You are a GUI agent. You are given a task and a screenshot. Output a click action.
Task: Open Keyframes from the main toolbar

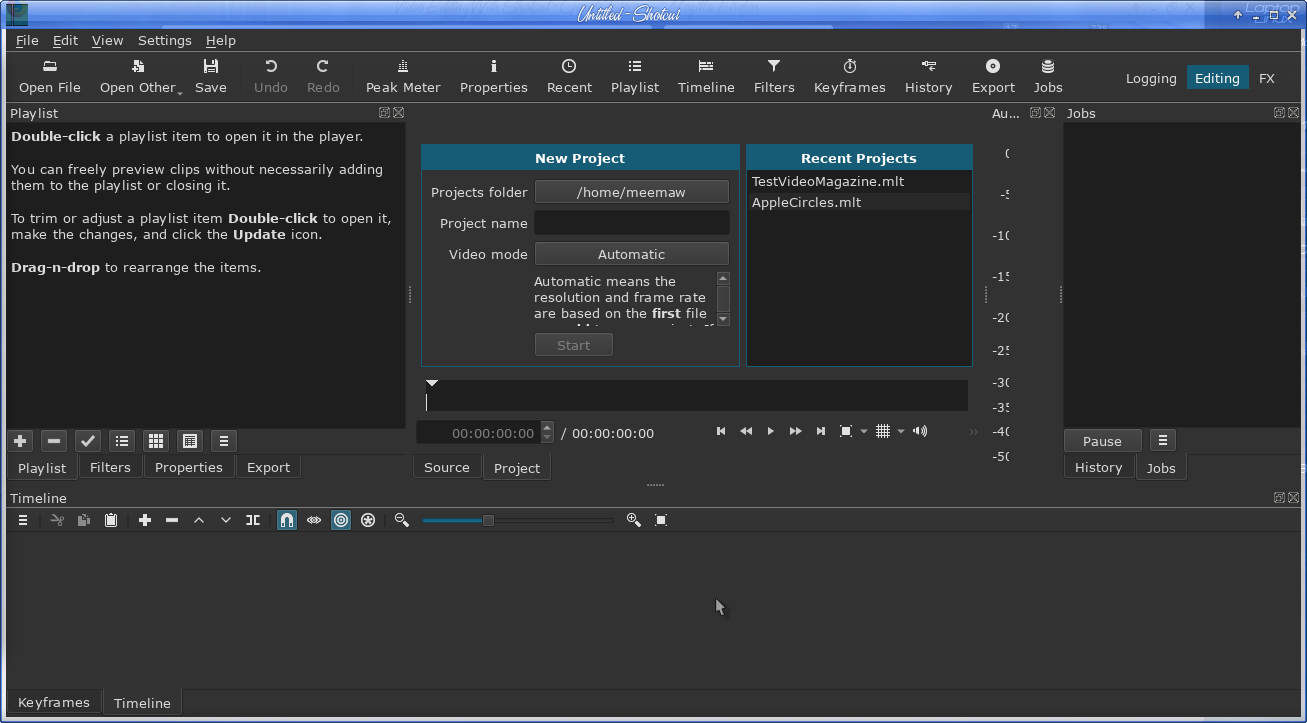point(849,76)
